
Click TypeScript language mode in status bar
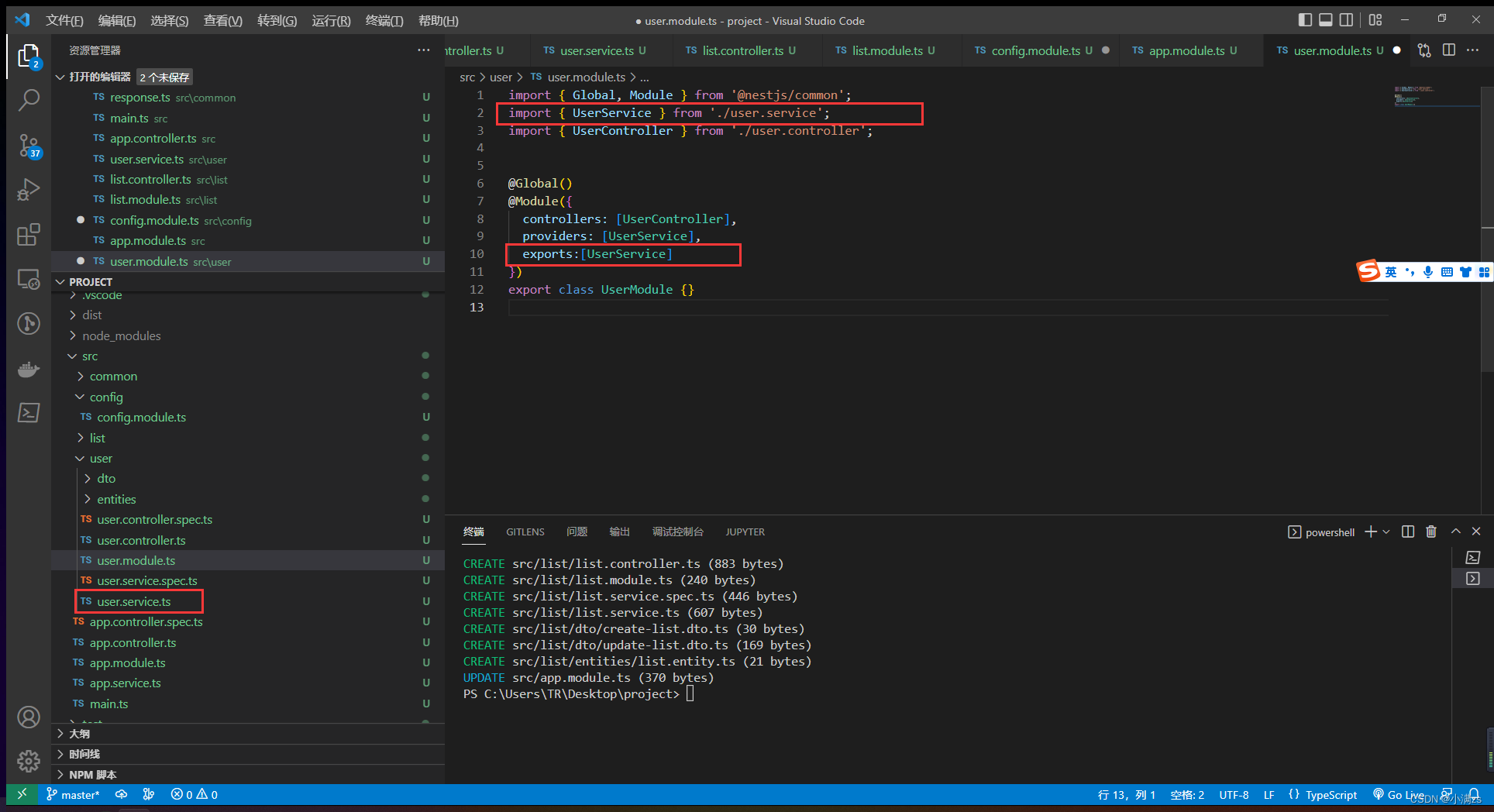(x=1331, y=794)
